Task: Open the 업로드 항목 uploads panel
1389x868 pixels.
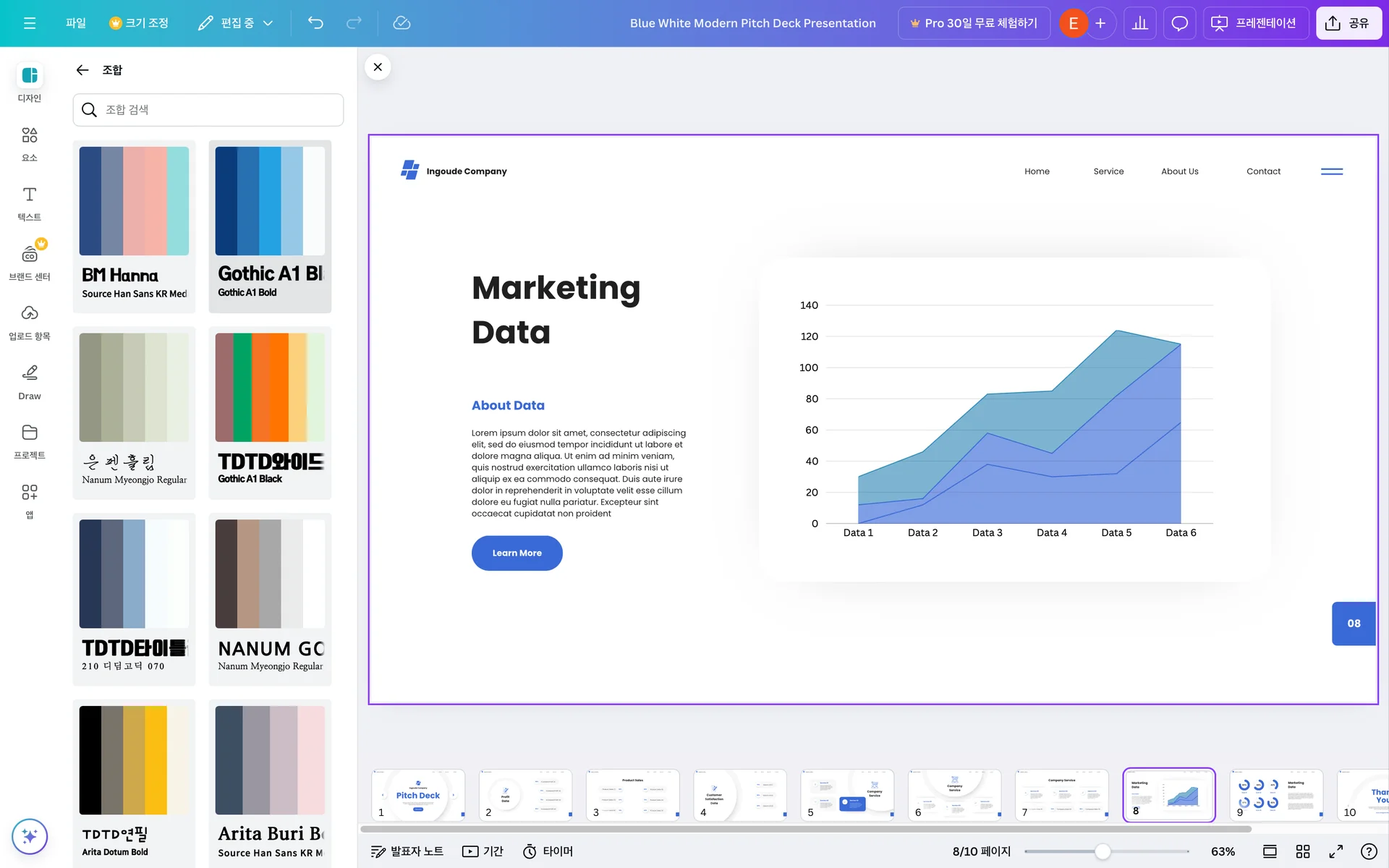Action: [30, 322]
